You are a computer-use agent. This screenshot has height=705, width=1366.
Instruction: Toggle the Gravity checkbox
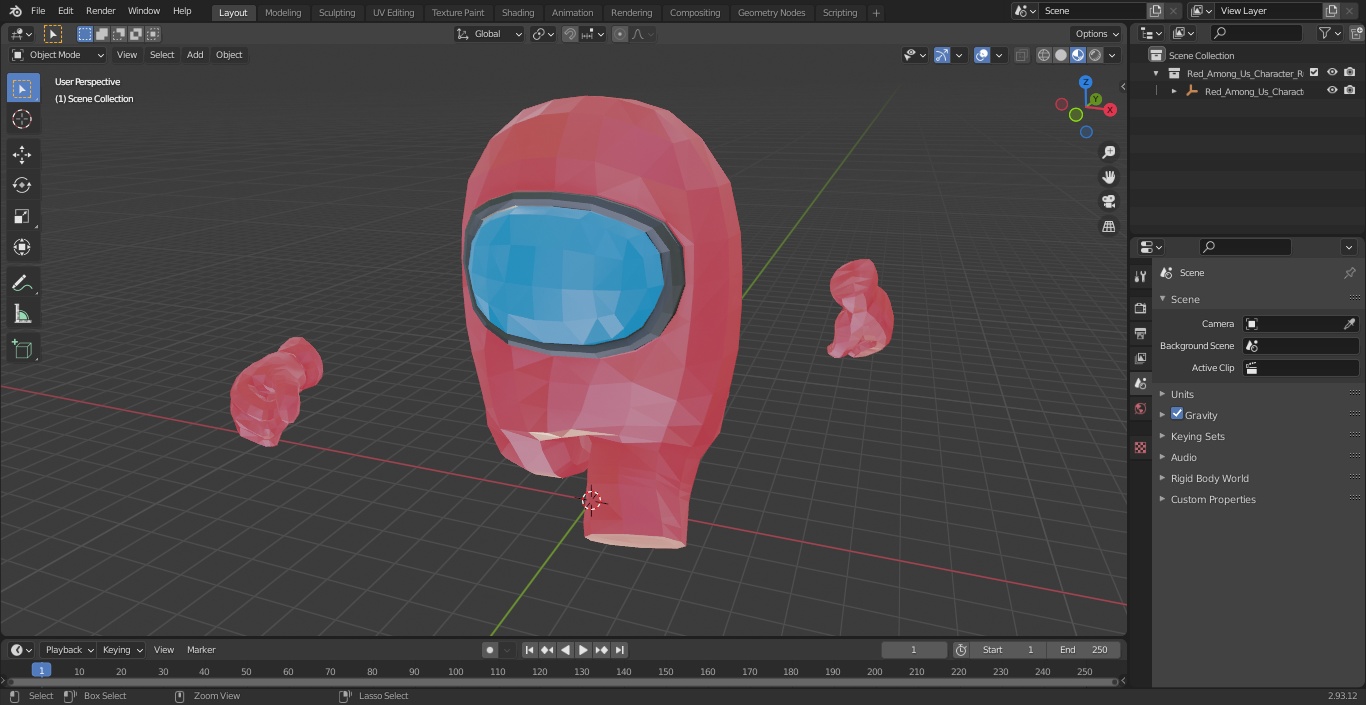tap(1177, 414)
